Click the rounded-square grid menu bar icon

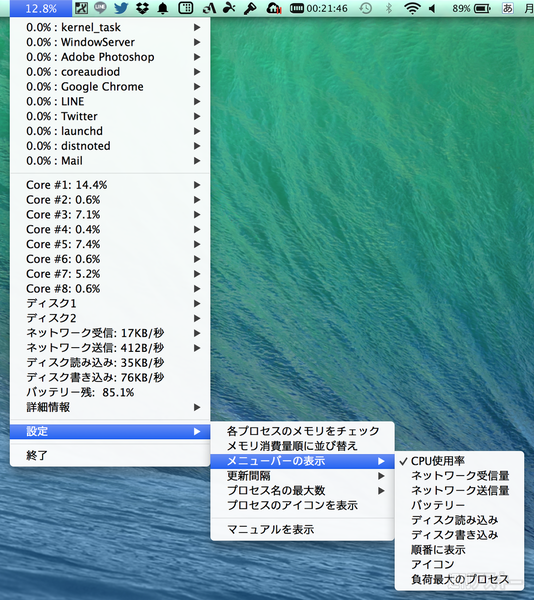pos(186,8)
